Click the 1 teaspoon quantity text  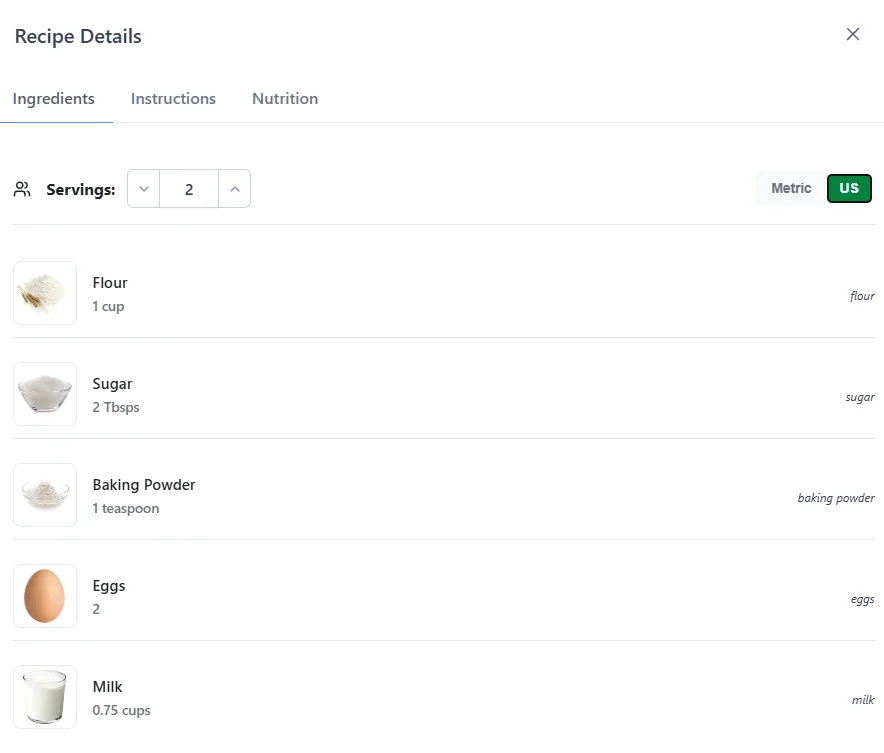tap(125, 508)
